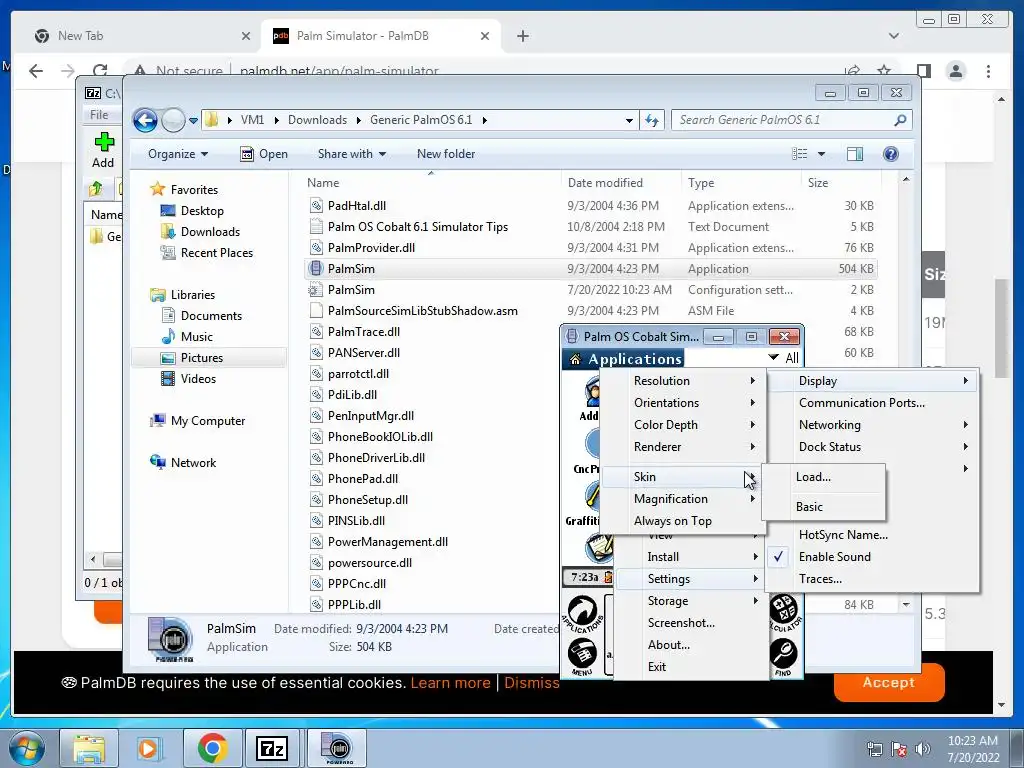This screenshot has width=1024, height=768.
Task: Click the Palm Find silkscreen button
Action: pos(784,656)
